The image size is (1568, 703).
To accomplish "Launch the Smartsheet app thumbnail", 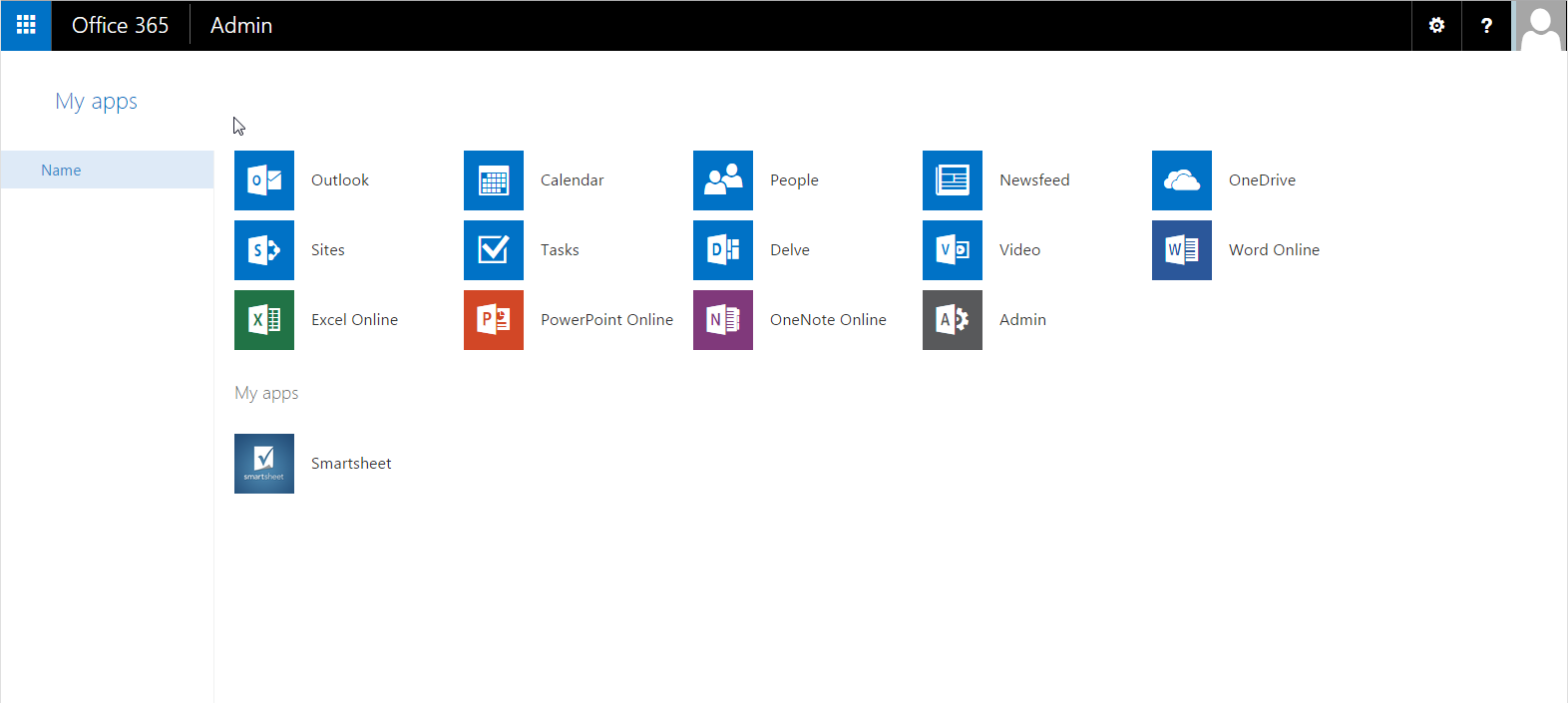I will pyautogui.click(x=264, y=464).
